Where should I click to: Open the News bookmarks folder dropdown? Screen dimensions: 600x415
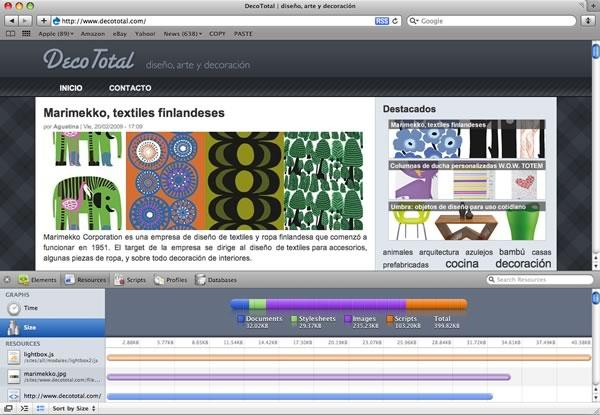pyautogui.click(x=183, y=34)
